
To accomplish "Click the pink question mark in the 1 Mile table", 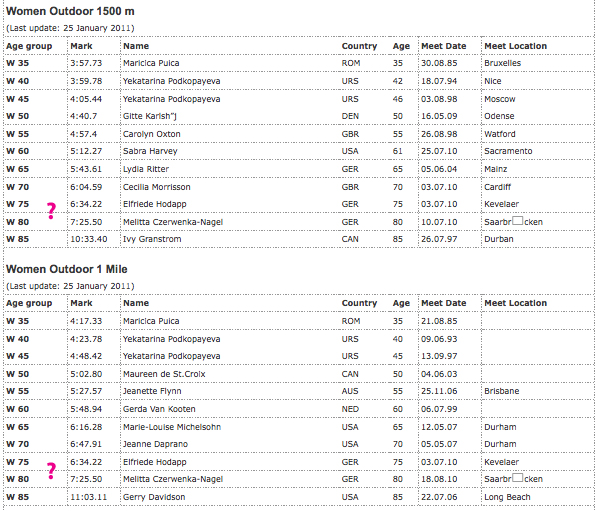I will click(x=51, y=471).
